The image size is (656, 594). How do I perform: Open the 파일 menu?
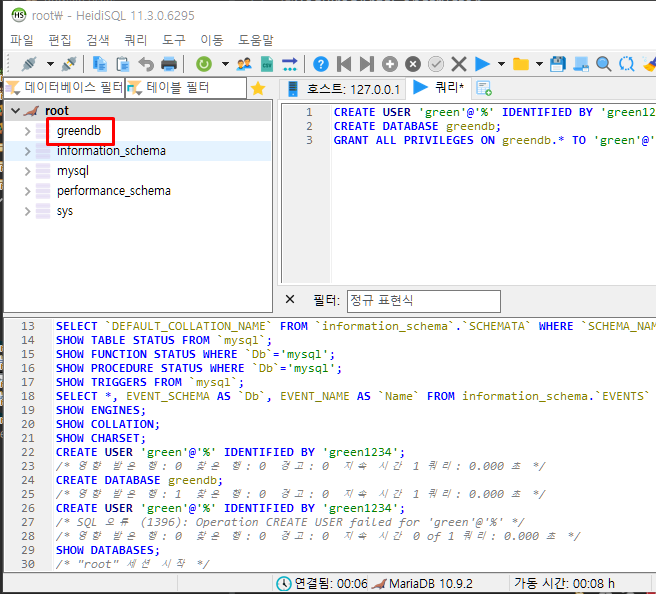coord(22,40)
